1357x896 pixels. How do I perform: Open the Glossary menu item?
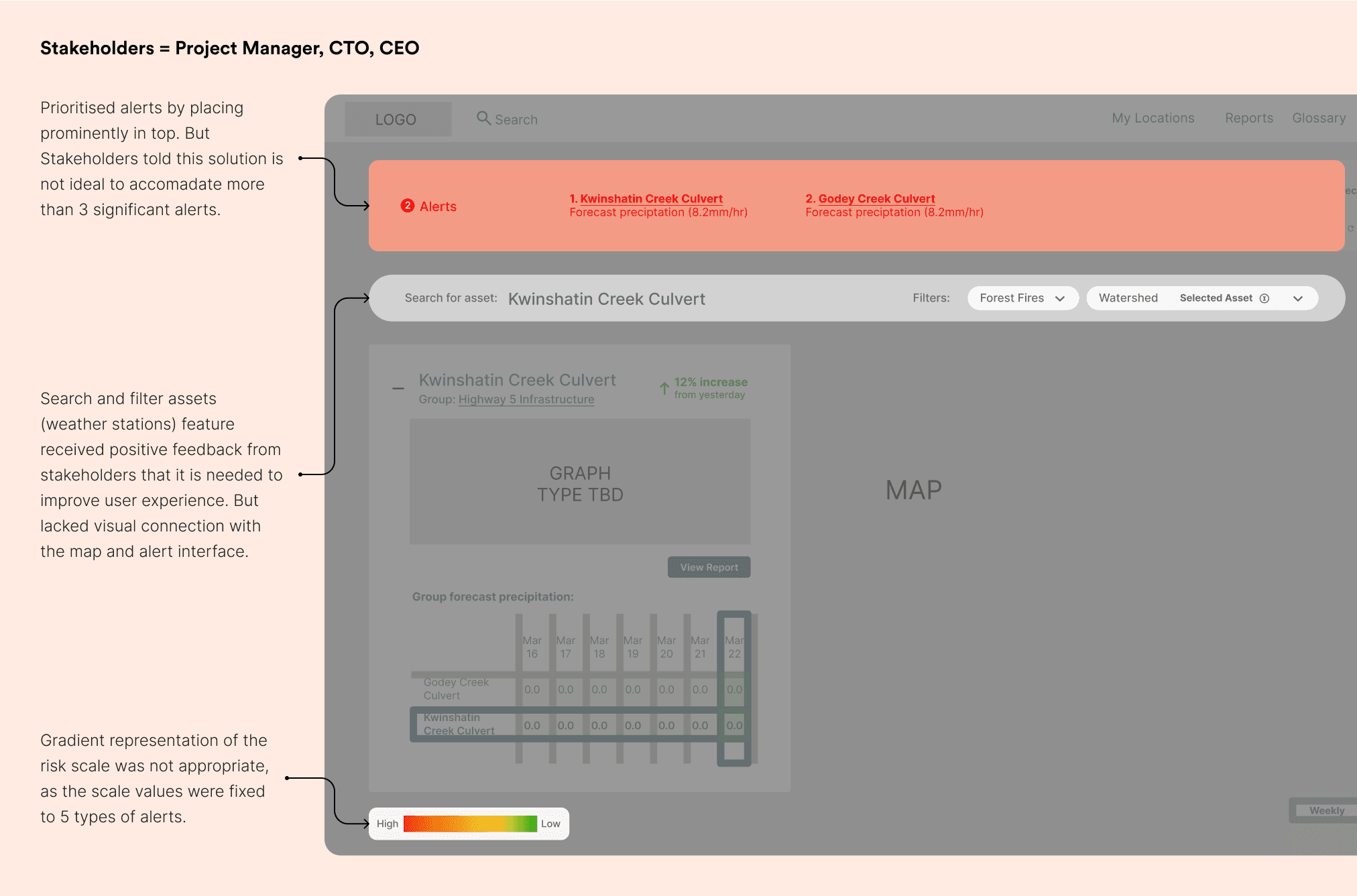click(x=1318, y=118)
